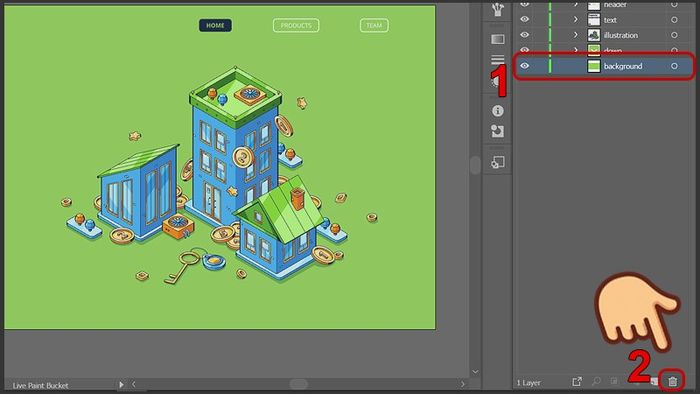The width and height of the screenshot is (700, 394).
Task: Open the Info panel icon
Action: [498, 111]
